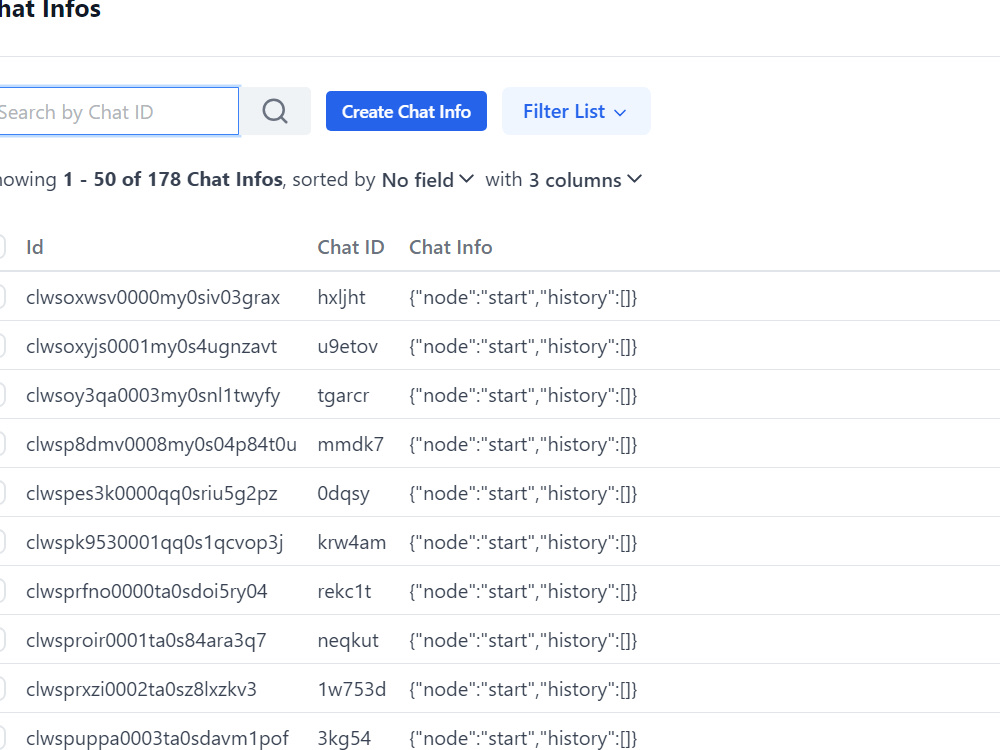Screen dimensions: 1000x750
Task: Toggle checkbox for the tgarcr row
Action: click(1, 395)
